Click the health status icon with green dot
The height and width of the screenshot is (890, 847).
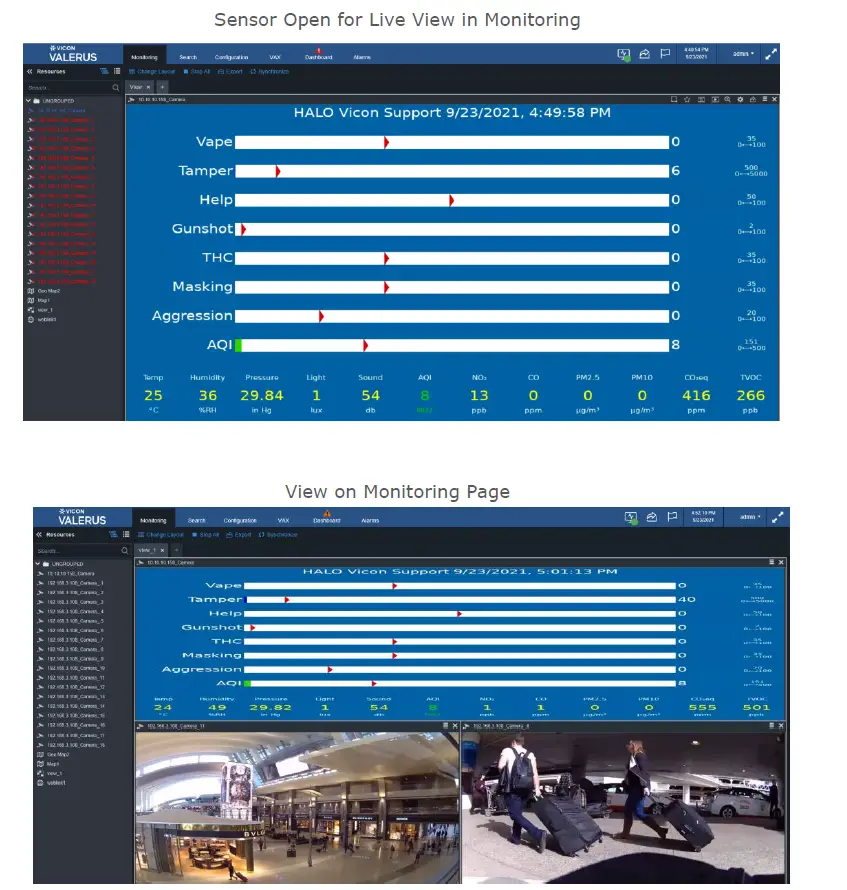click(x=624, y=54)
